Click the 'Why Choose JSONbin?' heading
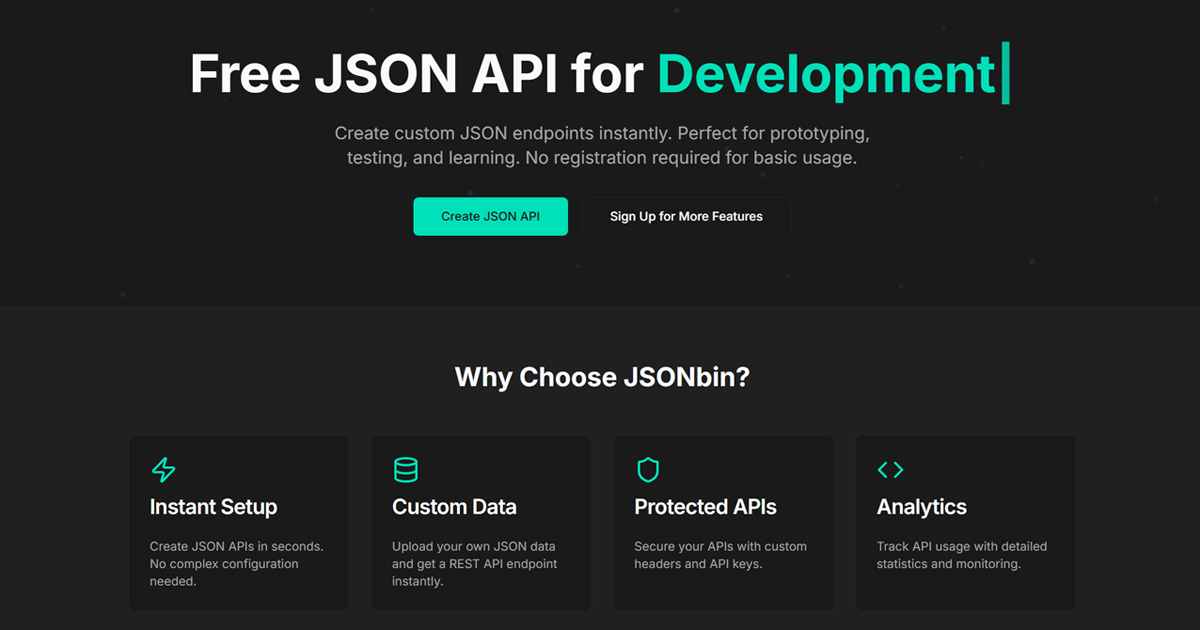The height and width of the screenshot is (630, 1200). click(602, 377)
